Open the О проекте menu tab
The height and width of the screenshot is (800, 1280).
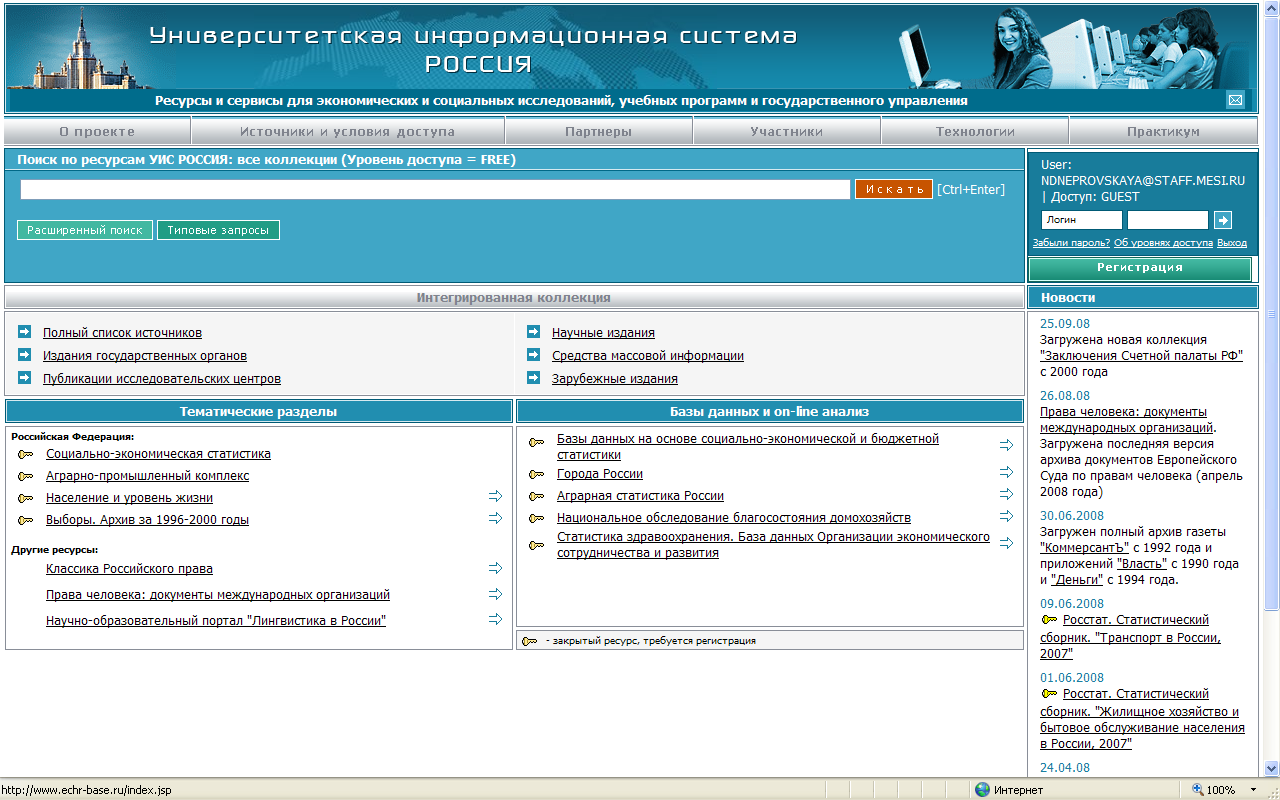coord(97,131)
